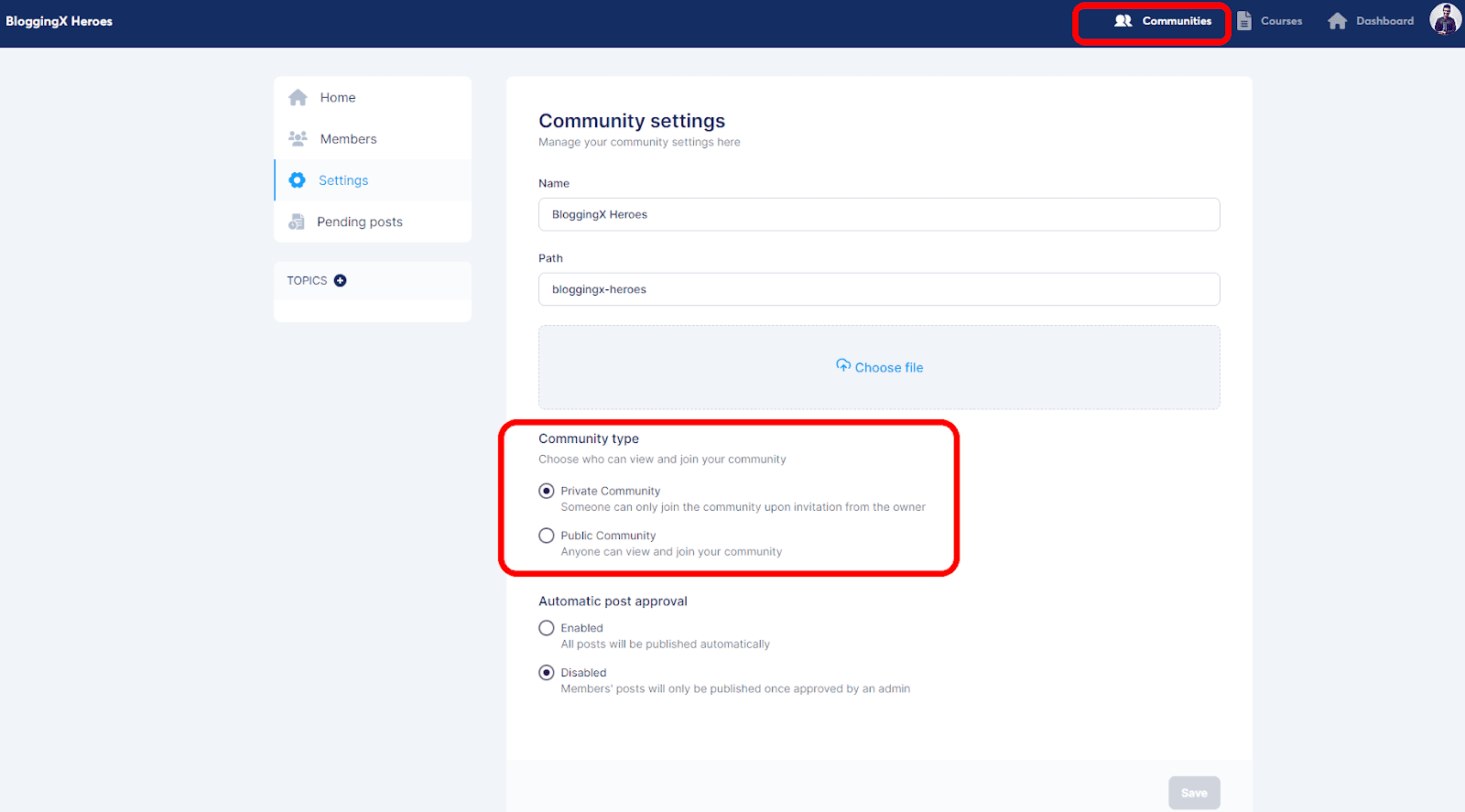Click the Courses document icon

coord(1244,21)
